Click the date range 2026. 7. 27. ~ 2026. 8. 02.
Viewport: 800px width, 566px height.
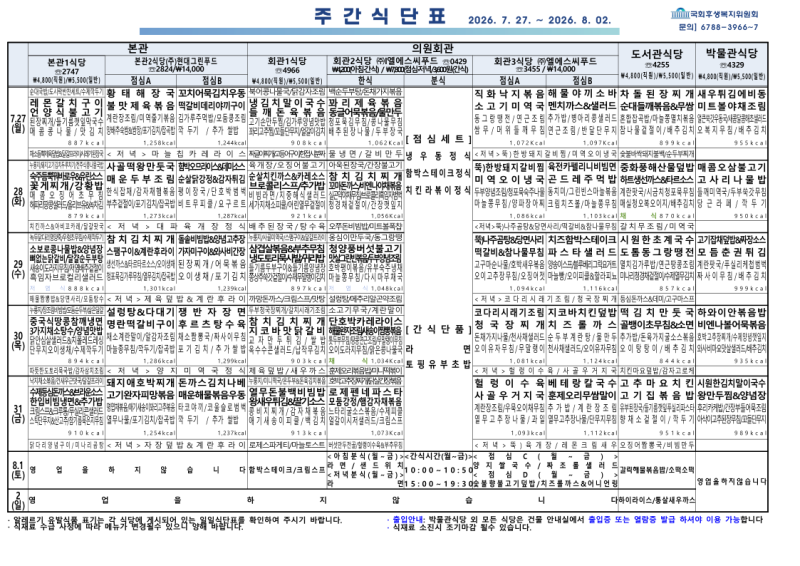pyautogui.click(x=539, y=20)
